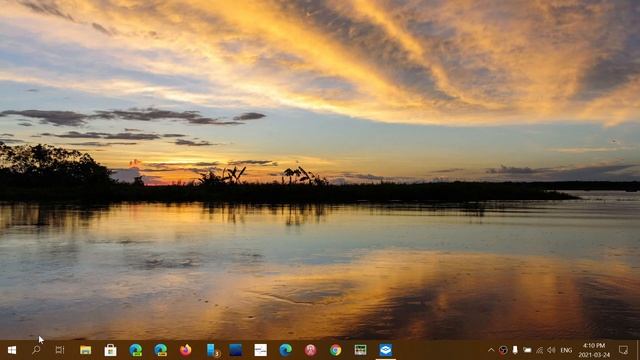Open the Windows Start menu
This screenshot has height=360, width=640.
point(12,350)
